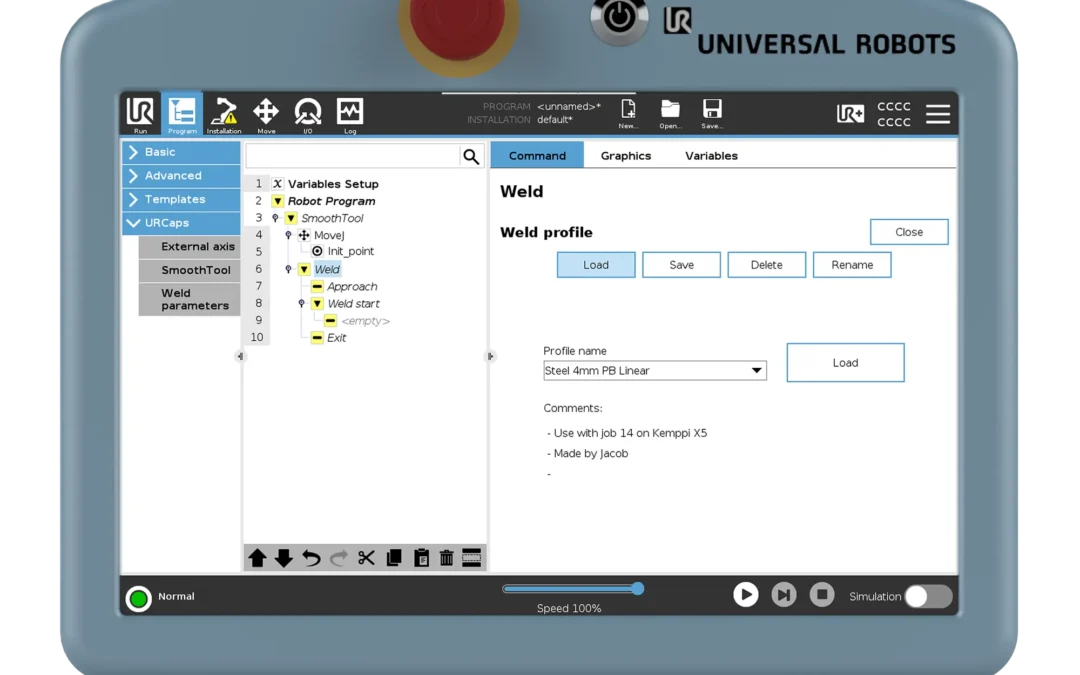
Task: Click the Stop button
Action: pos(822,595)
